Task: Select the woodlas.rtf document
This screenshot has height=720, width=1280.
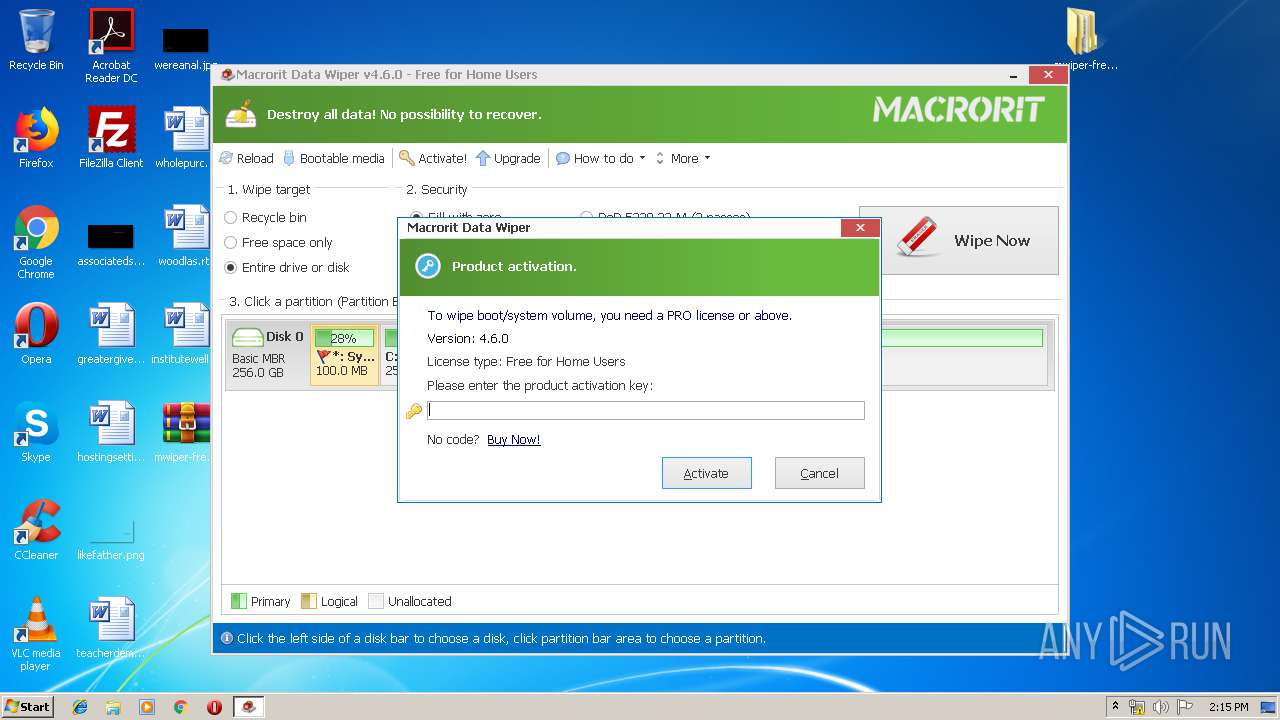Action: (x=185, y=236)
